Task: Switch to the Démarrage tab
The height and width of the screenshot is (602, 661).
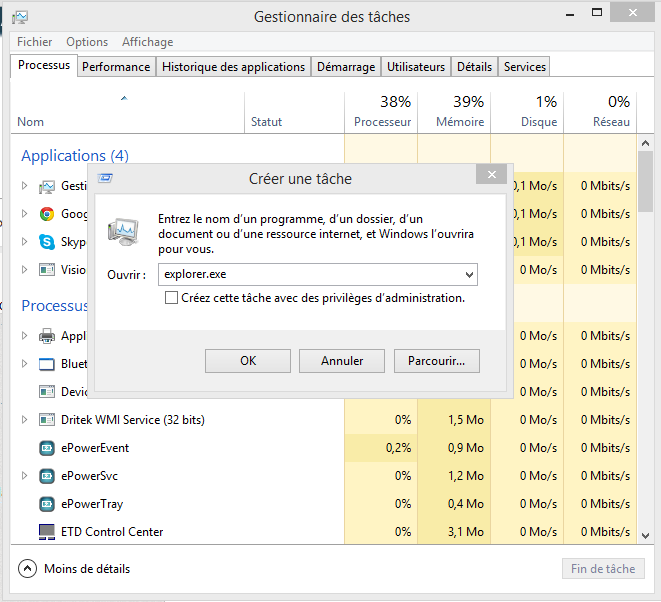Action: coord(346,67)
